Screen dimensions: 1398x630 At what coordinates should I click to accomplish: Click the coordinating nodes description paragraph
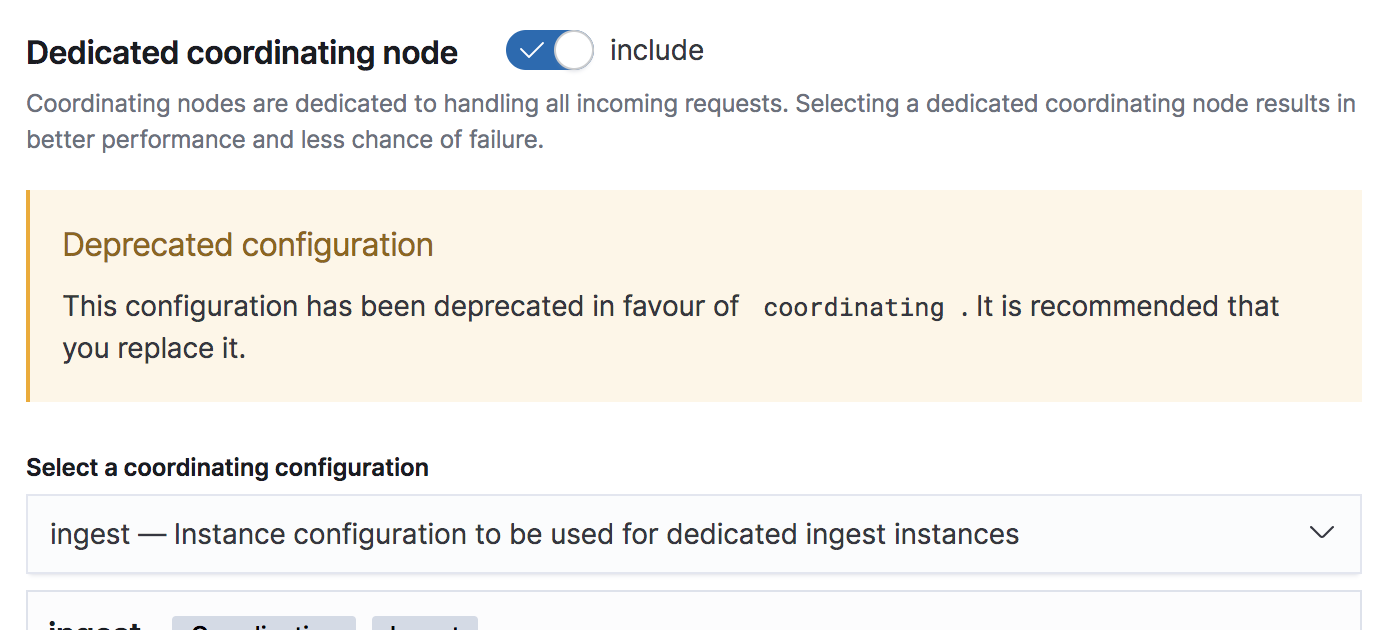690,120
